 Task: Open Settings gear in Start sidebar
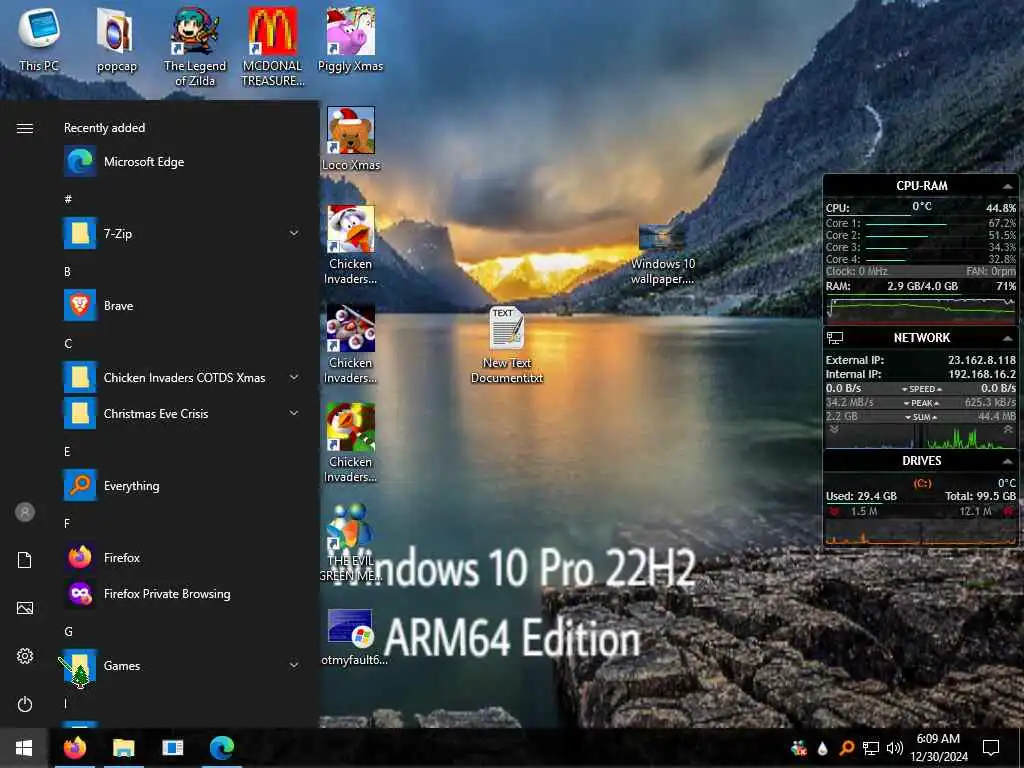pyautogui.click(x=25, y=656)
